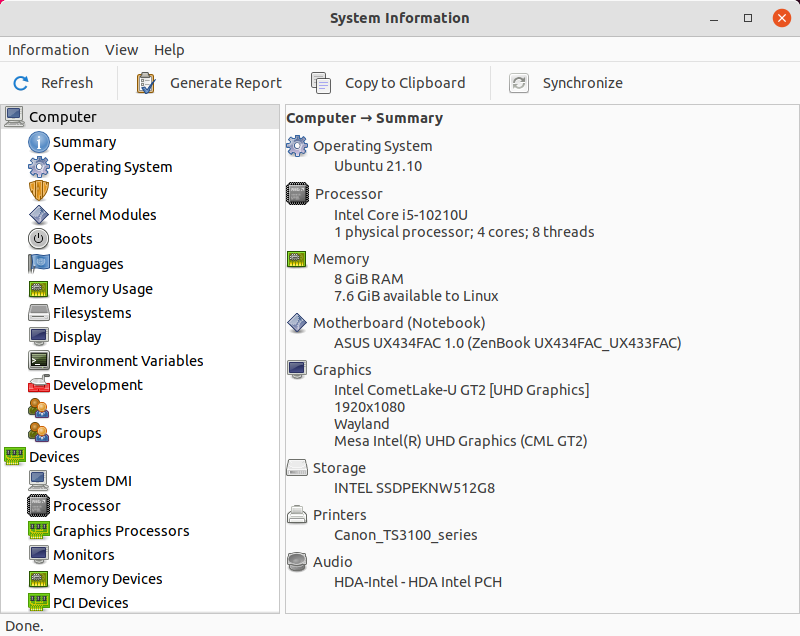Open Graphics Processors under Devices
This screenshot has width=800, height=636.
(121, 531)
